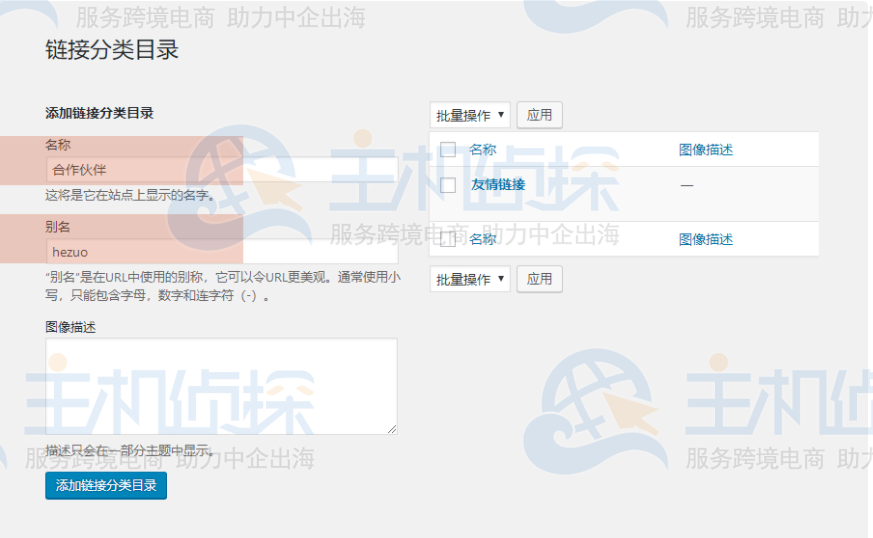Click inside the 图像描述 textarea
This screenshot has height=538, width=873.
[x=222, y=386]
